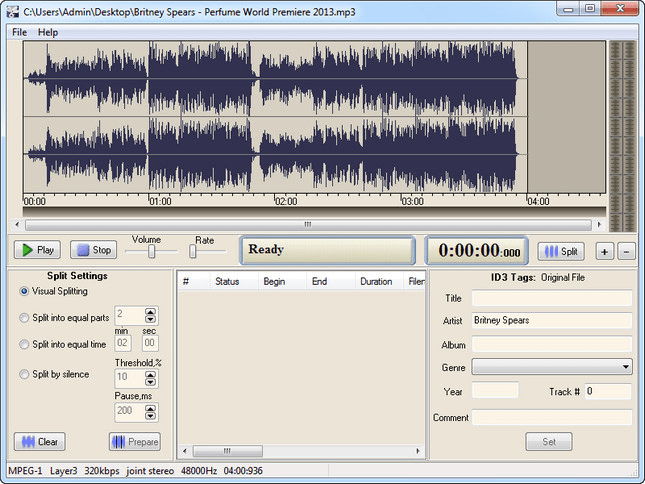Image resolution: width=645 pixels, height=484 pixels.
Task: Choose Split into equal parts option
Action: coord(24,318)
